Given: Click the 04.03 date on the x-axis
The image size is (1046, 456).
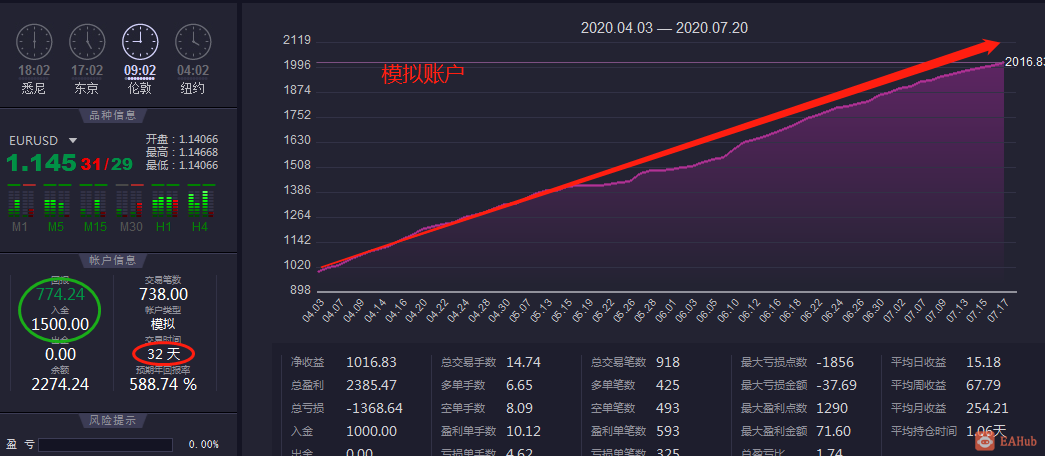Looking at the screenshot, I should (311, 312).
